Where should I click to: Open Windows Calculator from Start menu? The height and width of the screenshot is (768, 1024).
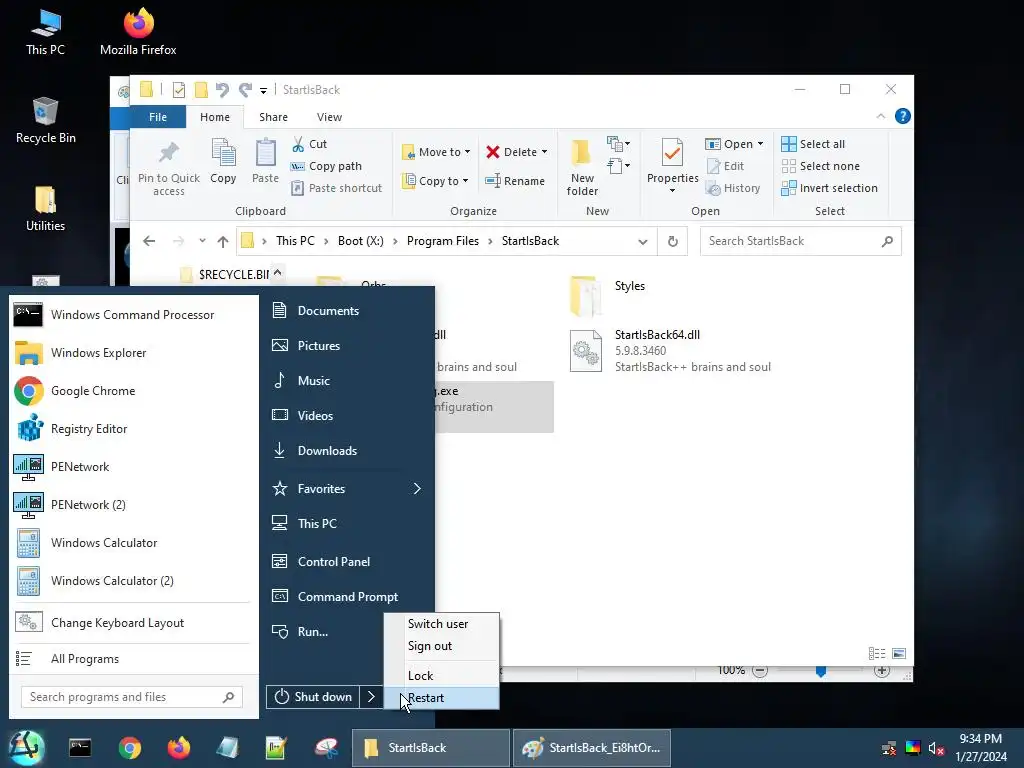pos(134,543)
